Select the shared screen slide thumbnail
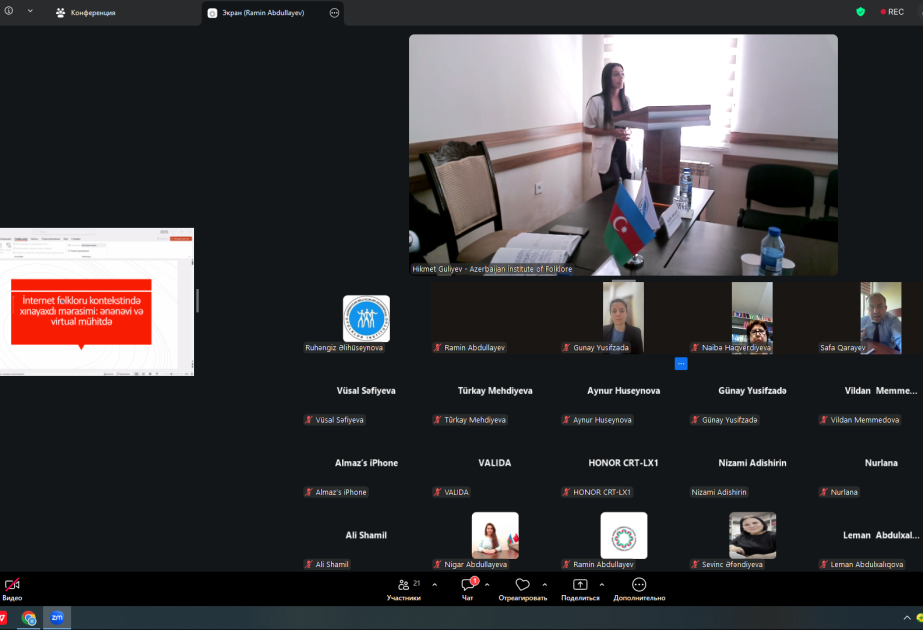Viewport: 923px width, 630px height. click(97, 302)
